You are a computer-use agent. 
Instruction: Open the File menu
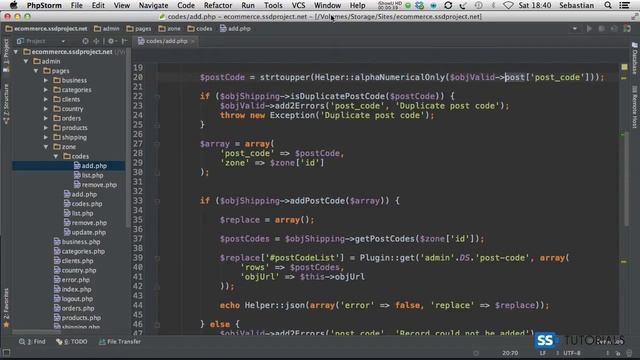pos(76,5)
